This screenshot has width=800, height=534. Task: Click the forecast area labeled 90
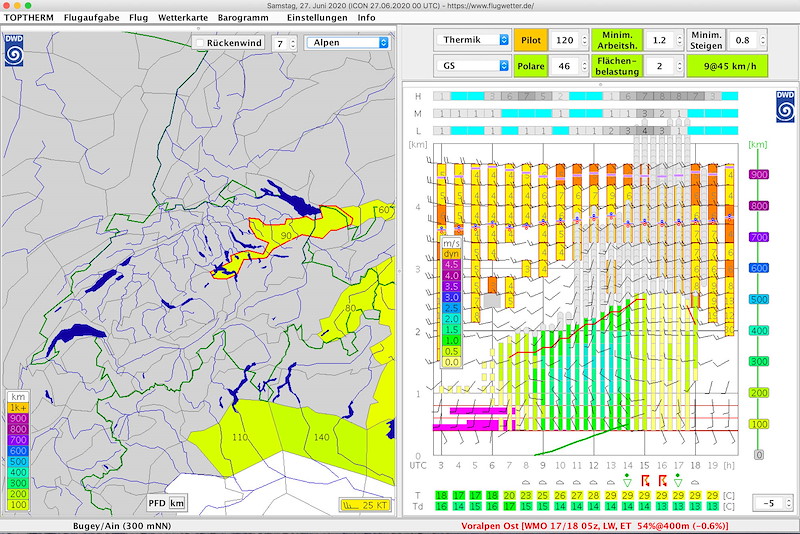click(x=286, y=236)
